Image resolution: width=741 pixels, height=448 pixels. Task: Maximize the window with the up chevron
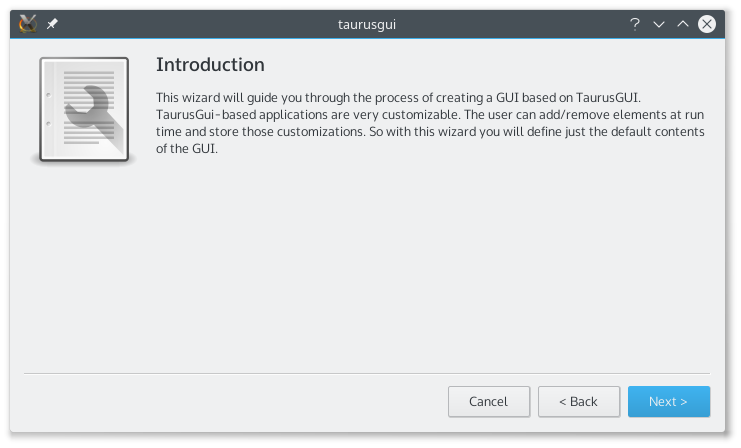[x=683, y=24]
